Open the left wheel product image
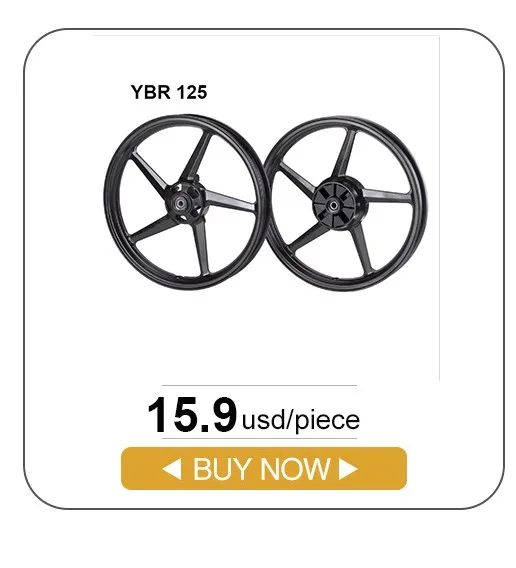The width and height of the screenshot is (516, 568). coord(186,201)
